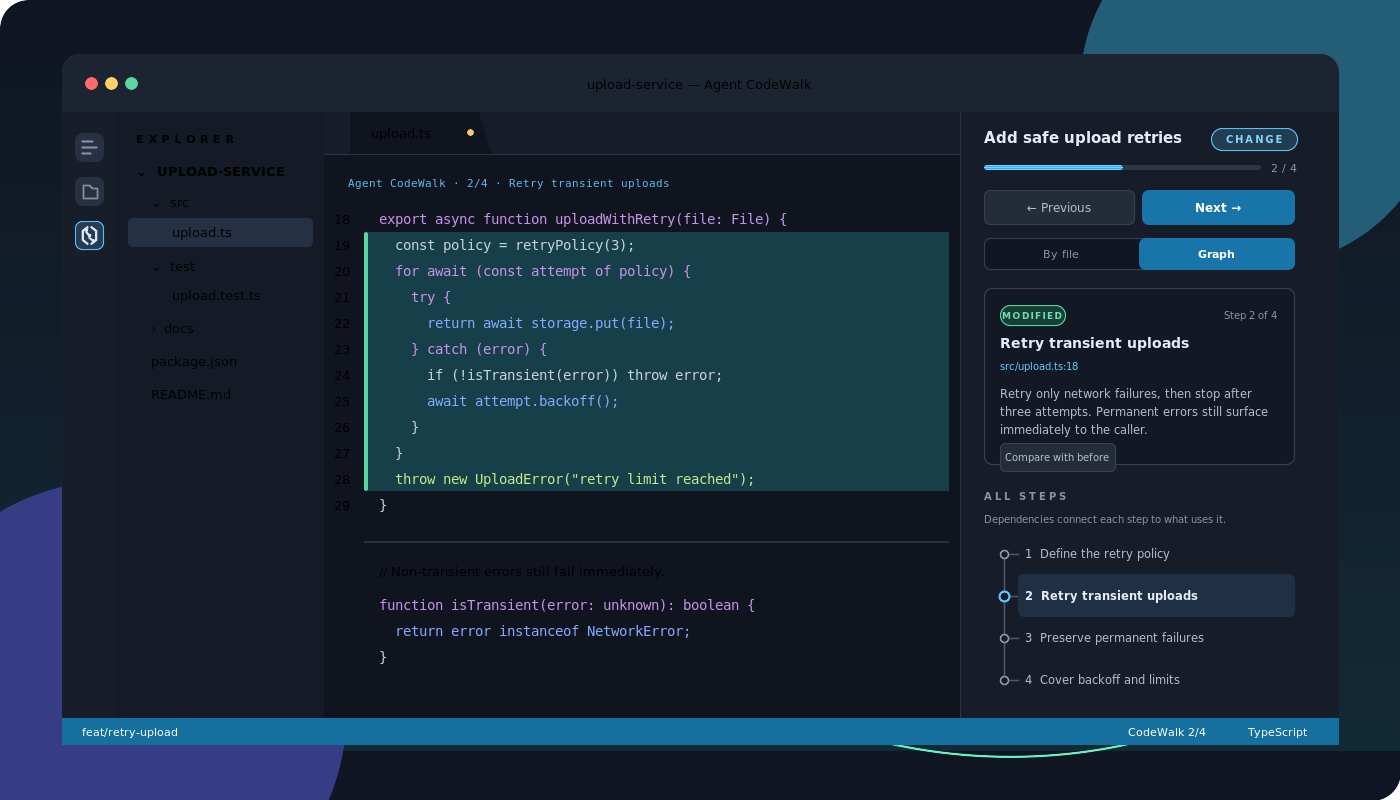Image resolution: width=1400 pixels, height=800 pixels.
Task: Click the walkthrough progress bar
Action: pyautogui.click(x=1122, y=168)
